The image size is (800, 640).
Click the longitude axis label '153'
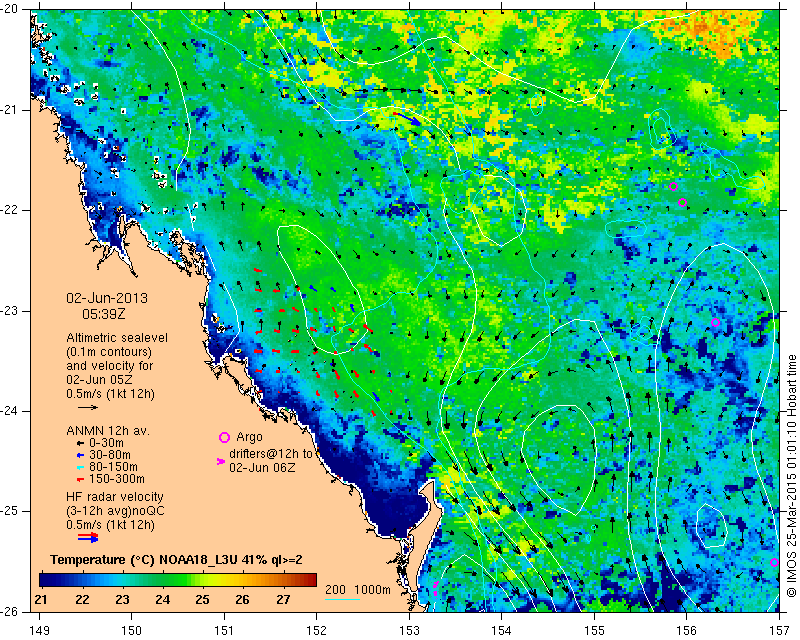pos(409,631)
